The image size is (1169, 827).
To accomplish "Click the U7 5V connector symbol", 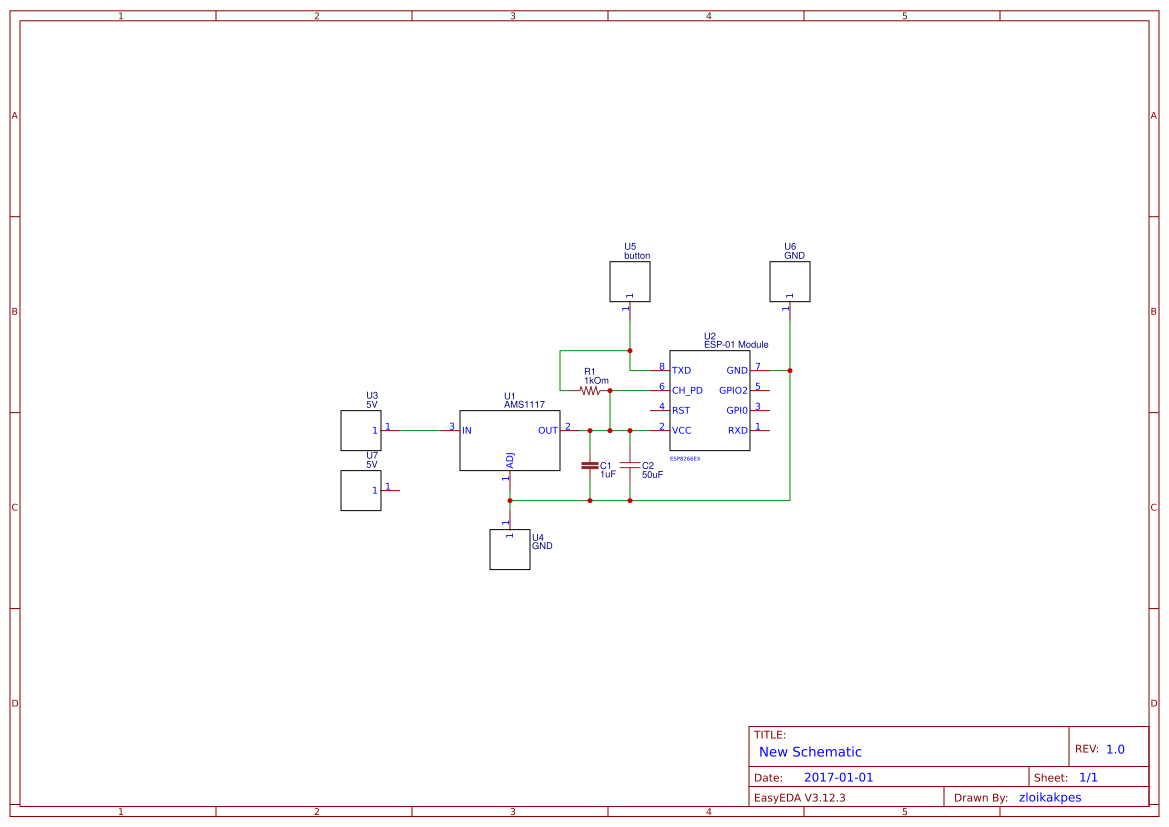I will coord(360,491).
